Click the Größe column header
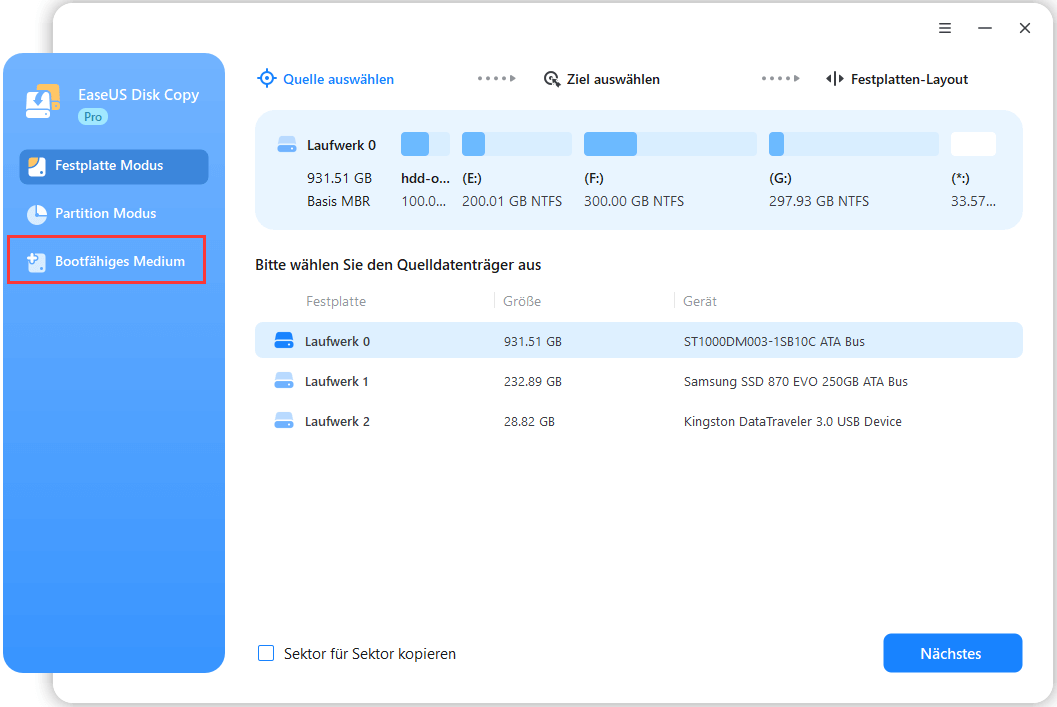1057x707 pixels. coord(522,301)
